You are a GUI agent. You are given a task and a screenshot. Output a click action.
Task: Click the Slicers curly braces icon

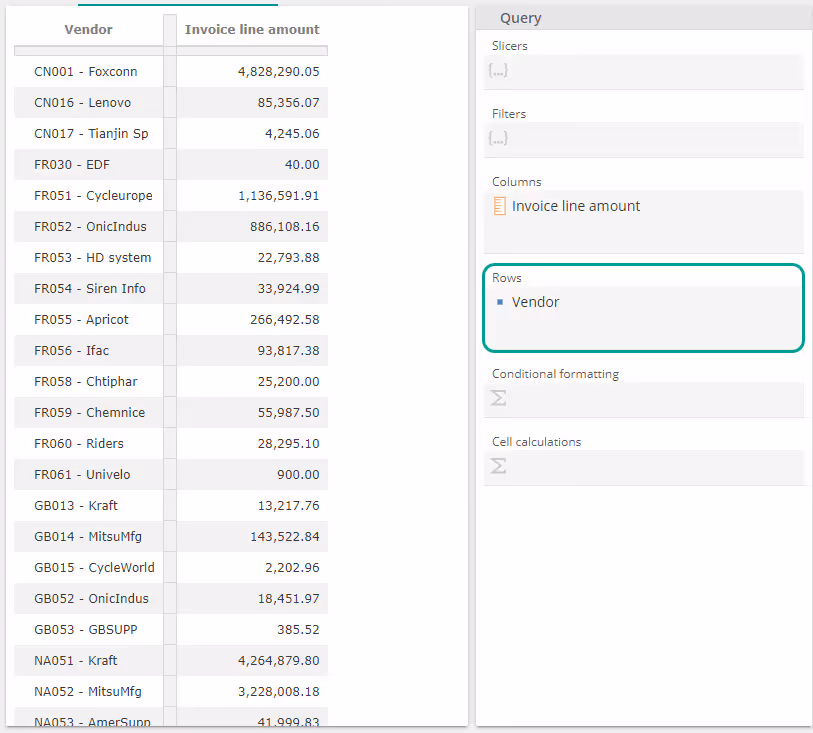click(x=498, y=71)
